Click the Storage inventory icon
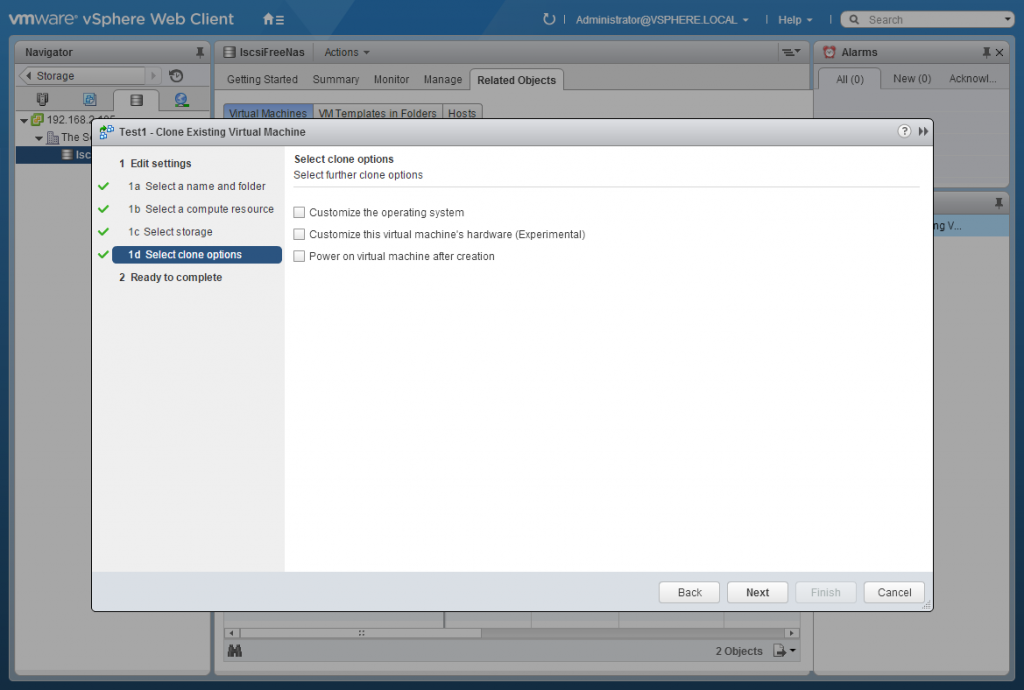This screenshot has height=690, width=1024. click(x=136, y=100)
